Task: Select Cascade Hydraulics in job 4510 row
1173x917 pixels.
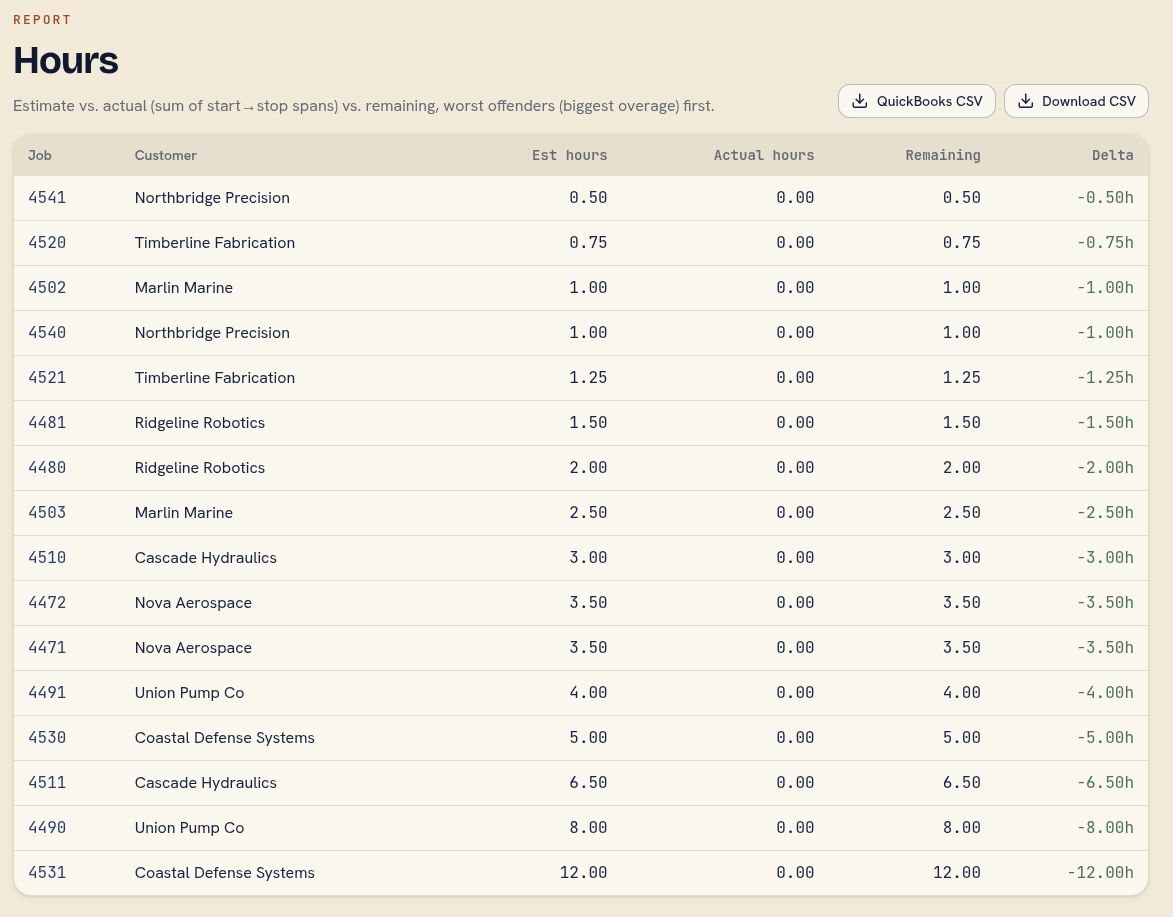Action: (x=206, y=557)
